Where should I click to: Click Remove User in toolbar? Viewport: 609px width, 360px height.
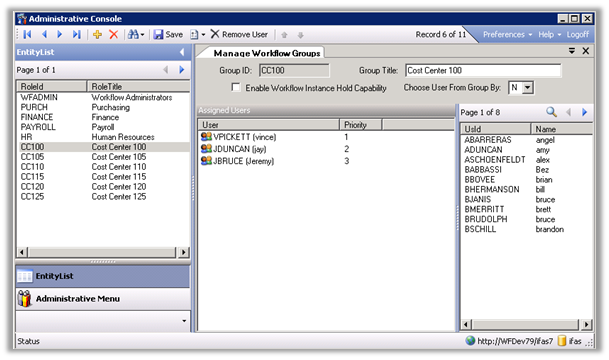click(x=239, y=35)
